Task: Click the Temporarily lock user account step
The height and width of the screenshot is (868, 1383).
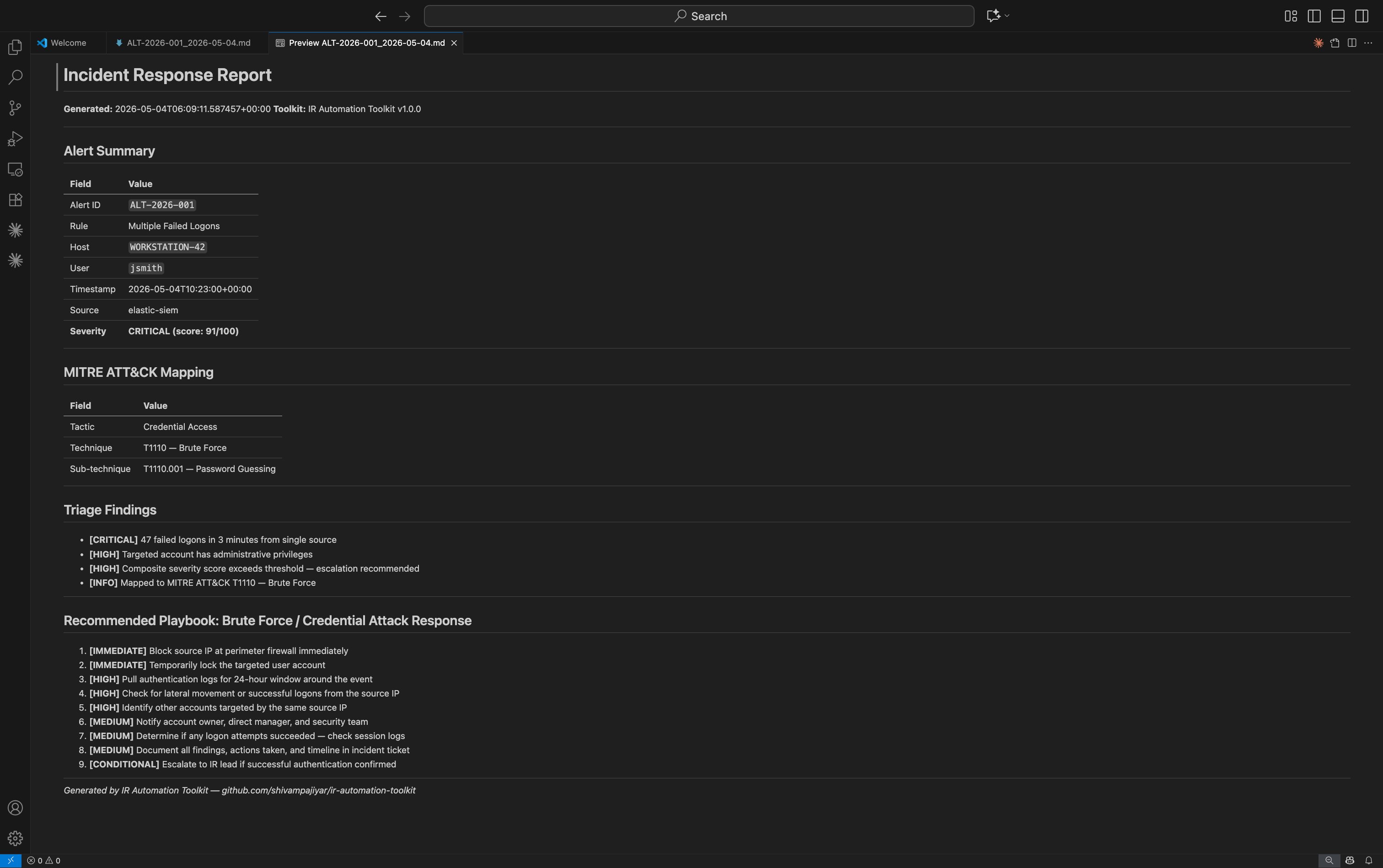Action: point(207,665)
